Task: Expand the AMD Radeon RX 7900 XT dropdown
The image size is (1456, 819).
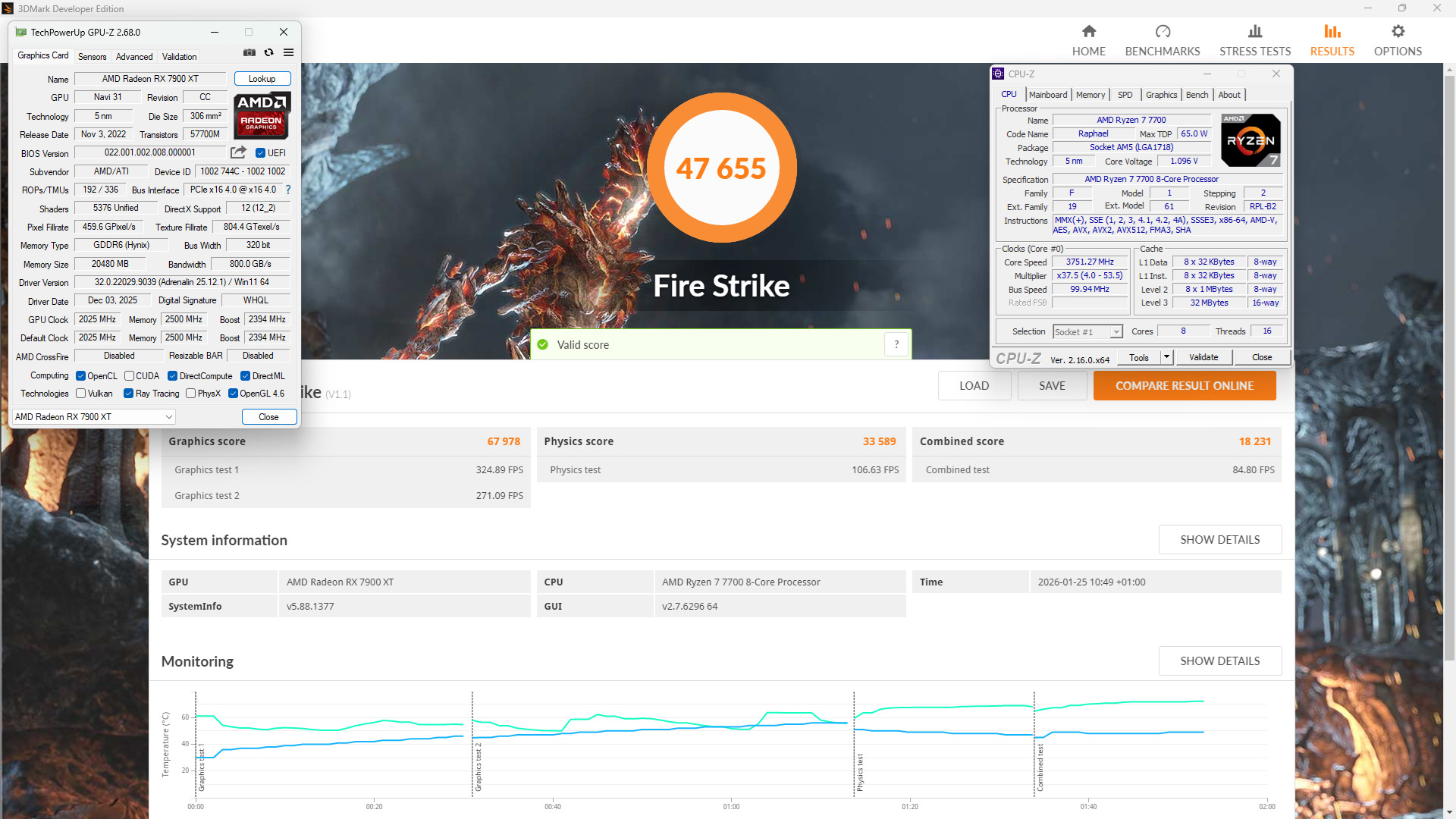Action: pyautogui.click(x=168, y=417)
